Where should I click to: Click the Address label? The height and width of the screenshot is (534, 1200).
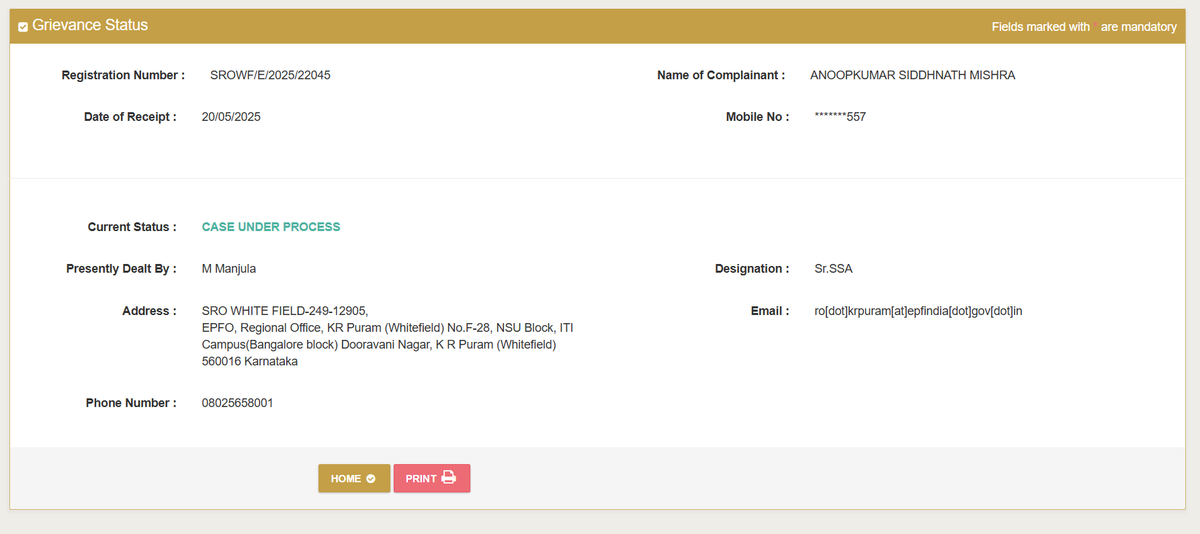(149, 311)
